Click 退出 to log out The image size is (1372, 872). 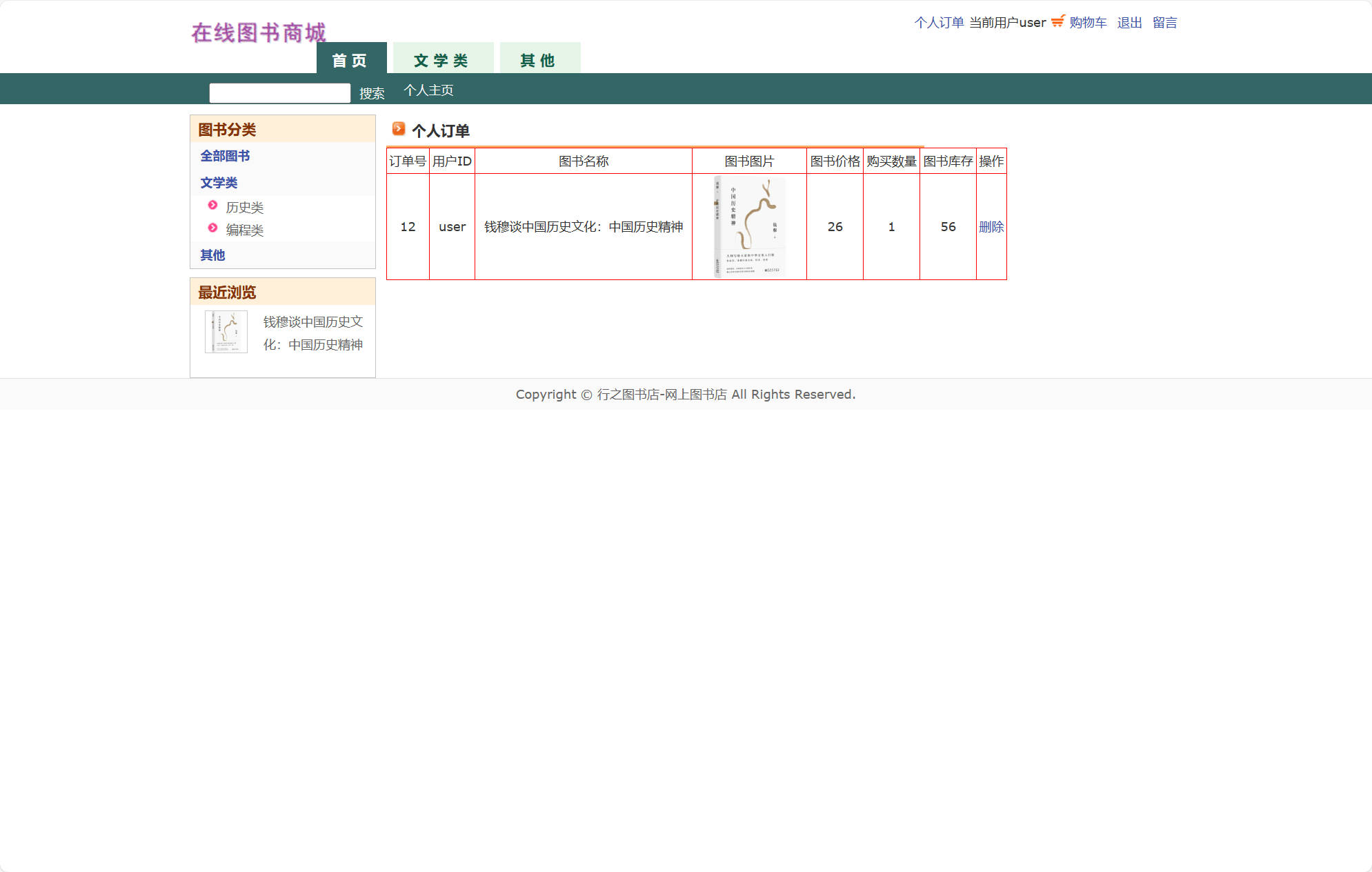1129,21
